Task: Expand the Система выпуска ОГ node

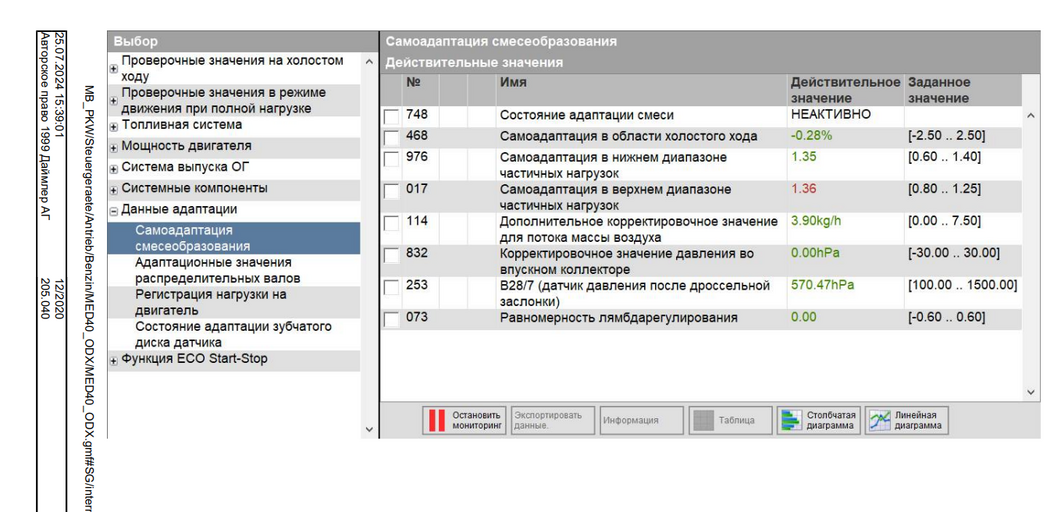Action: point(114,168)
